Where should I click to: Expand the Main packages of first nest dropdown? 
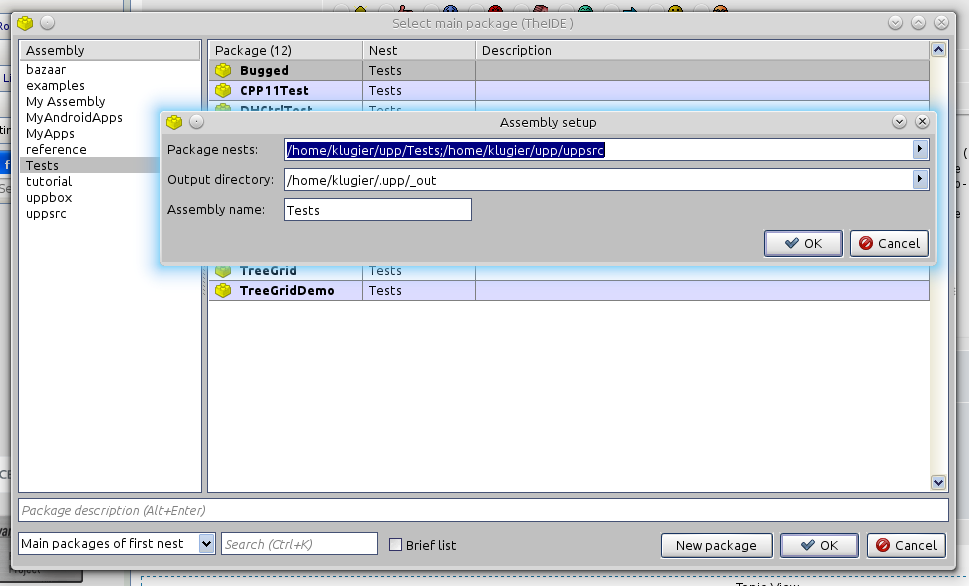pyautogui.click(x=207, y=544)
